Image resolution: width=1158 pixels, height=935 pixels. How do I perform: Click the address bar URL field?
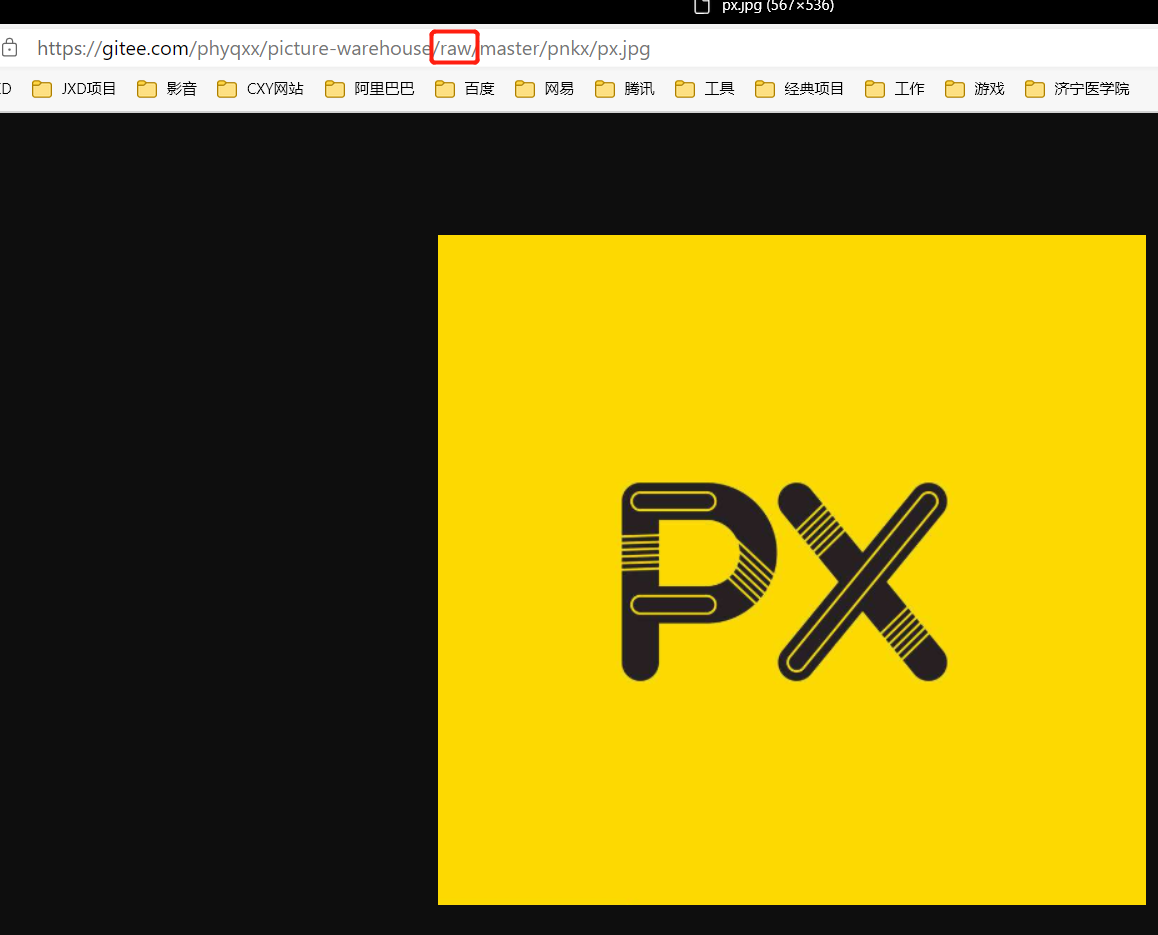click(x=343, y=49)
